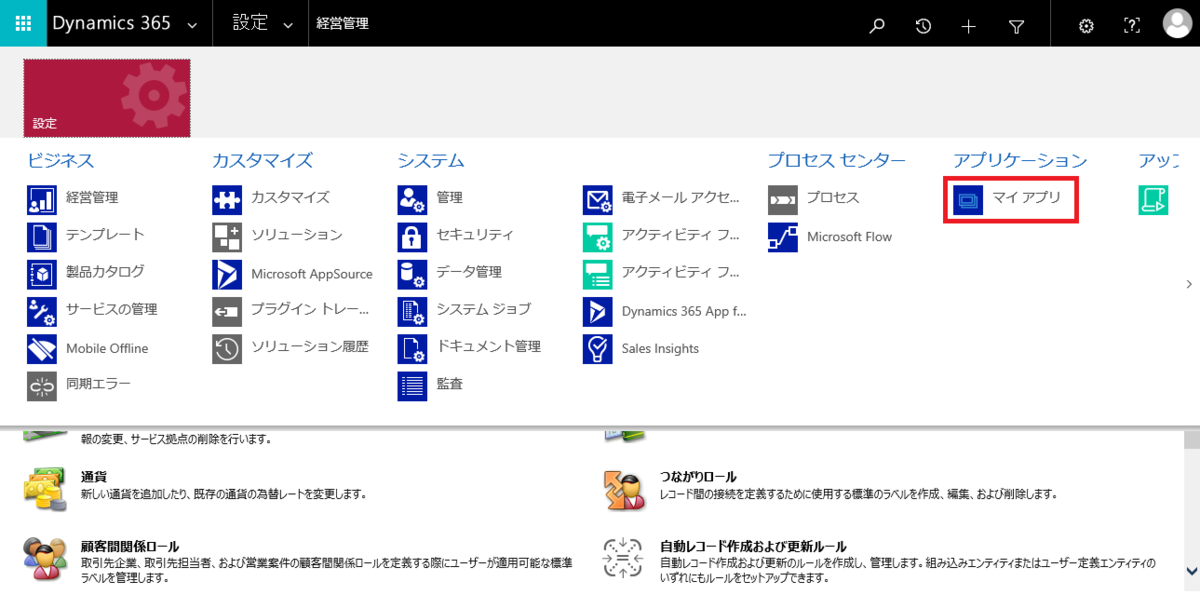Click the search magnifier icon
Viewport: 1200px width, 595px height.
tap(877, 26)
